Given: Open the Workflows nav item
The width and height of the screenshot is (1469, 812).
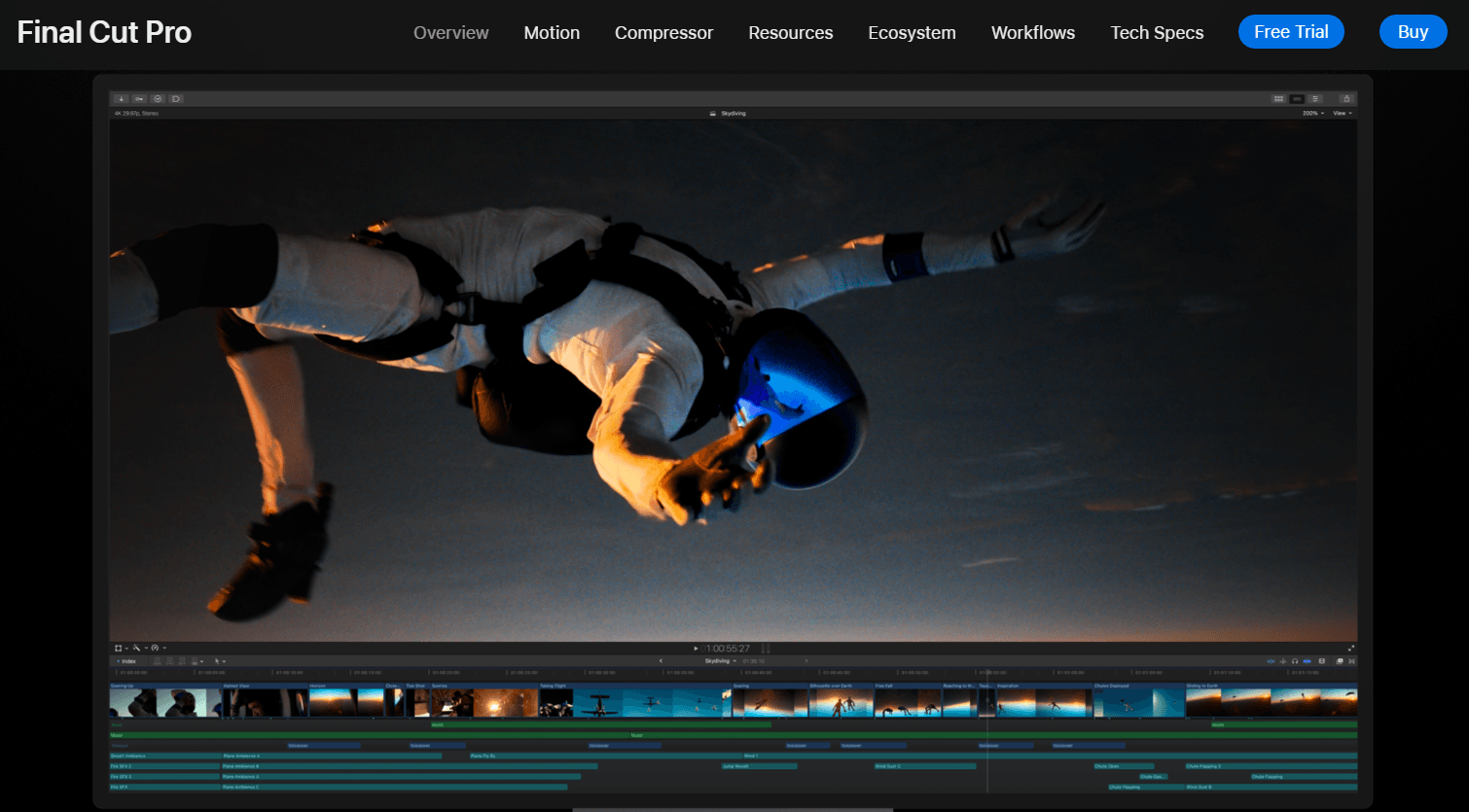Looking at the screenshot, I should tap(1033, 32).
